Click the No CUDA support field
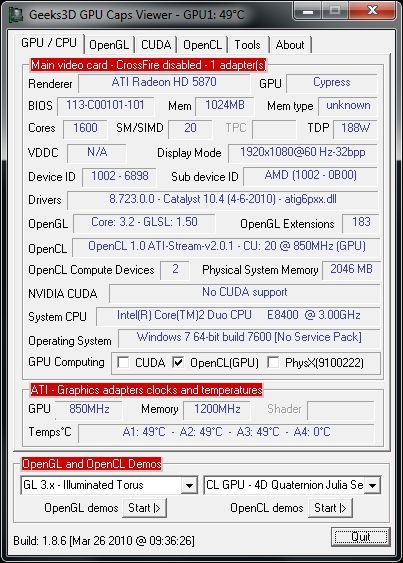 tap(244, 293)
